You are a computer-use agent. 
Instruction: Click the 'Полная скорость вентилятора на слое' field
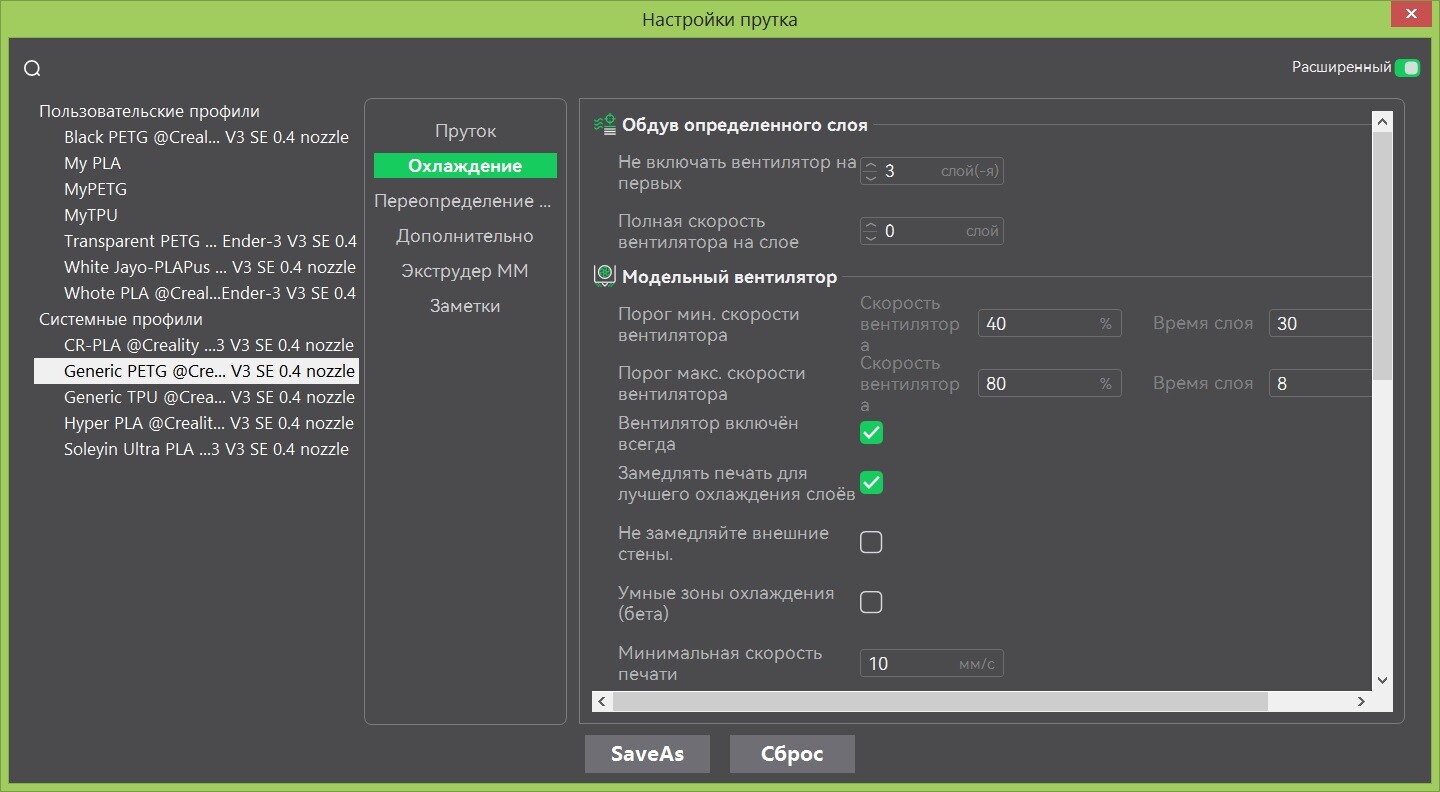click(932, 231)
